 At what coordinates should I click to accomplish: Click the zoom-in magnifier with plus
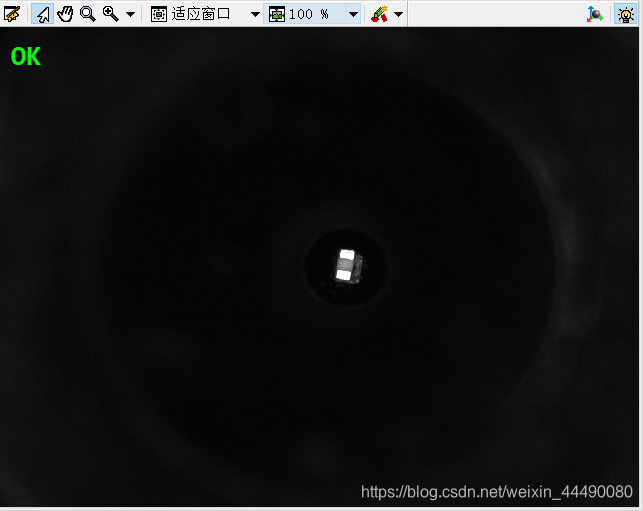click(110, 14)
